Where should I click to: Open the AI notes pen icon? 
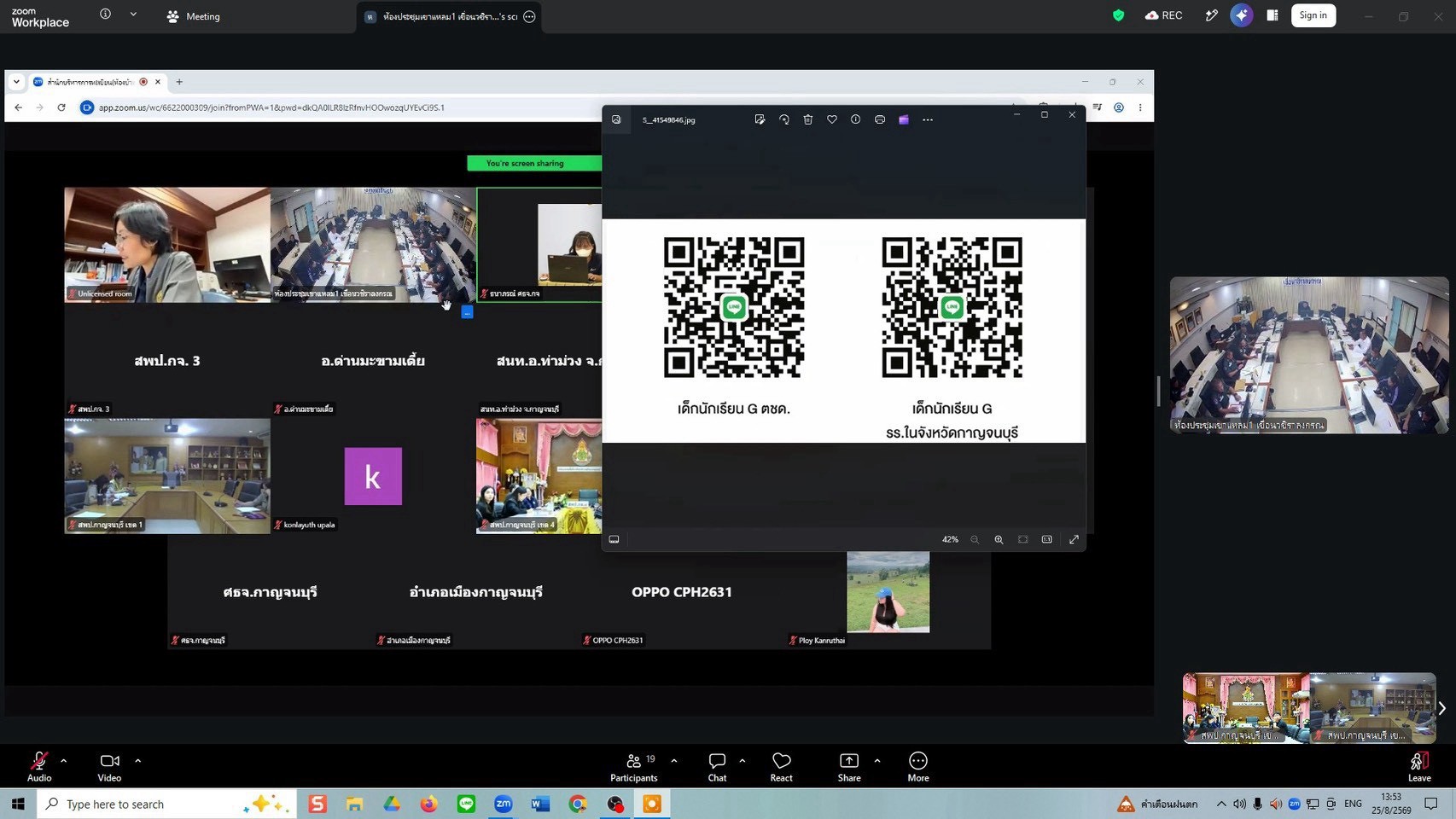(1211, 15)
